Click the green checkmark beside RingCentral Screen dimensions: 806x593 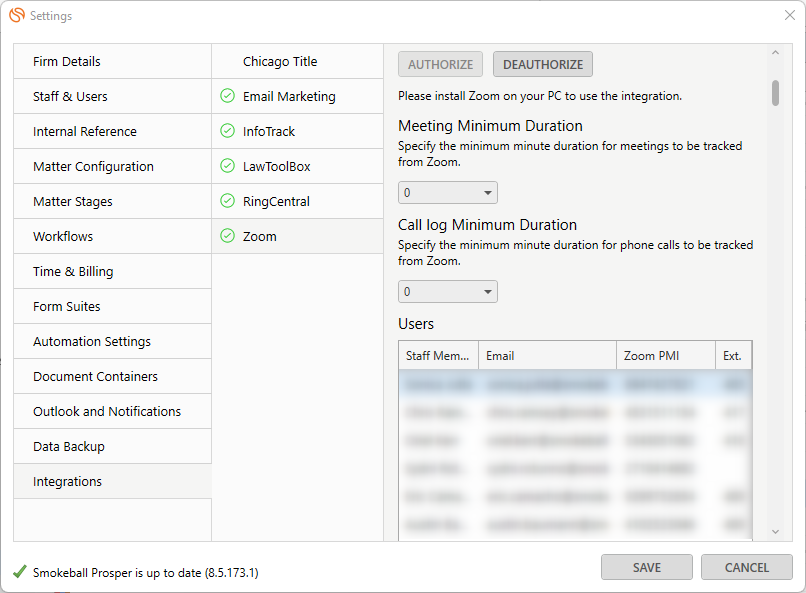click(227, 201)
